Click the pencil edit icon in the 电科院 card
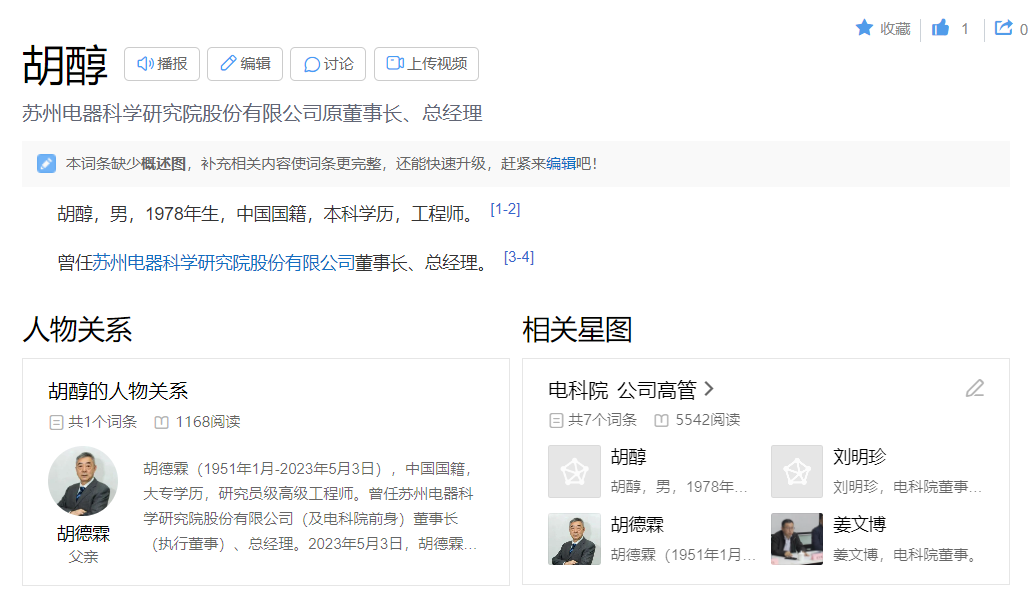 click(975, 388)
